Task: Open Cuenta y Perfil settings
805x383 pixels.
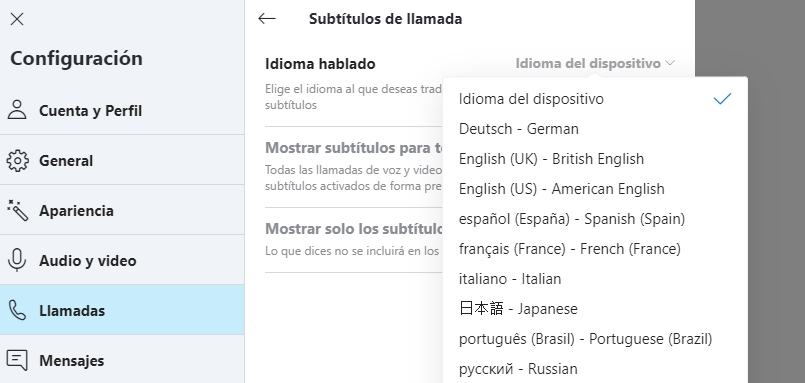Action: pyautogui.click(x=122, y=110)
